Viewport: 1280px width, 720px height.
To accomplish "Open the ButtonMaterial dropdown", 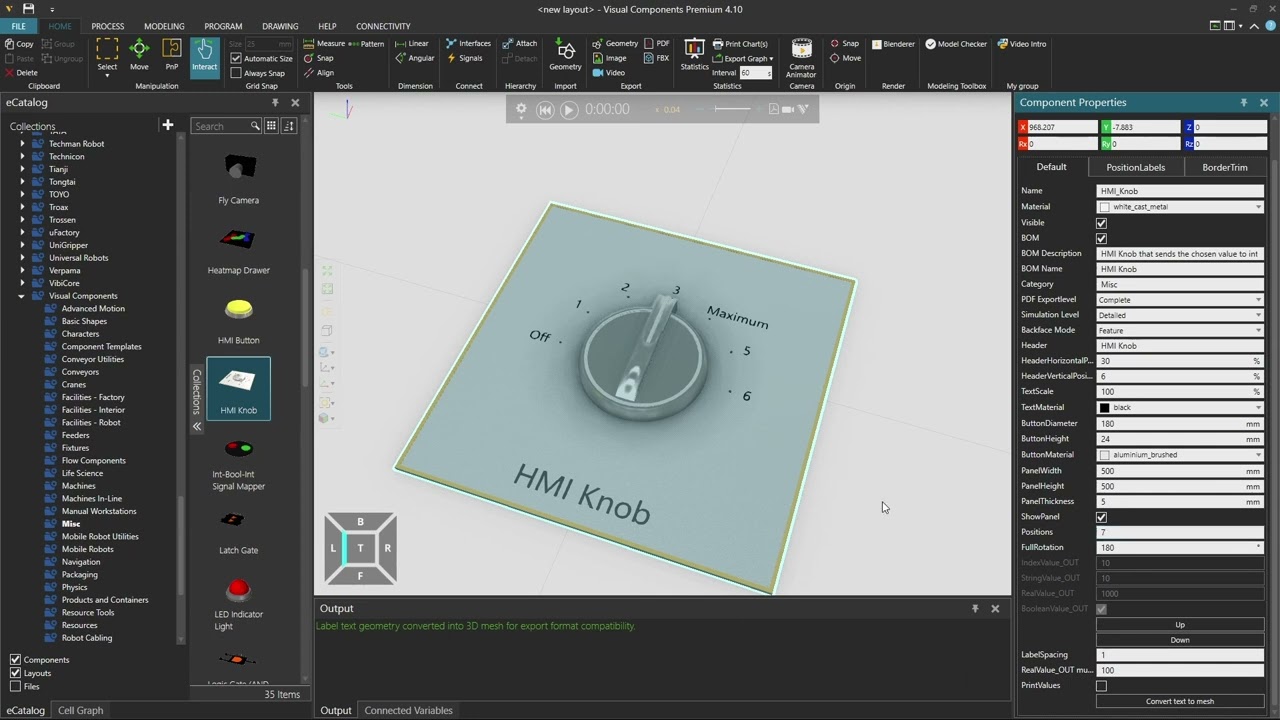I will click(x=1180, y=455).
